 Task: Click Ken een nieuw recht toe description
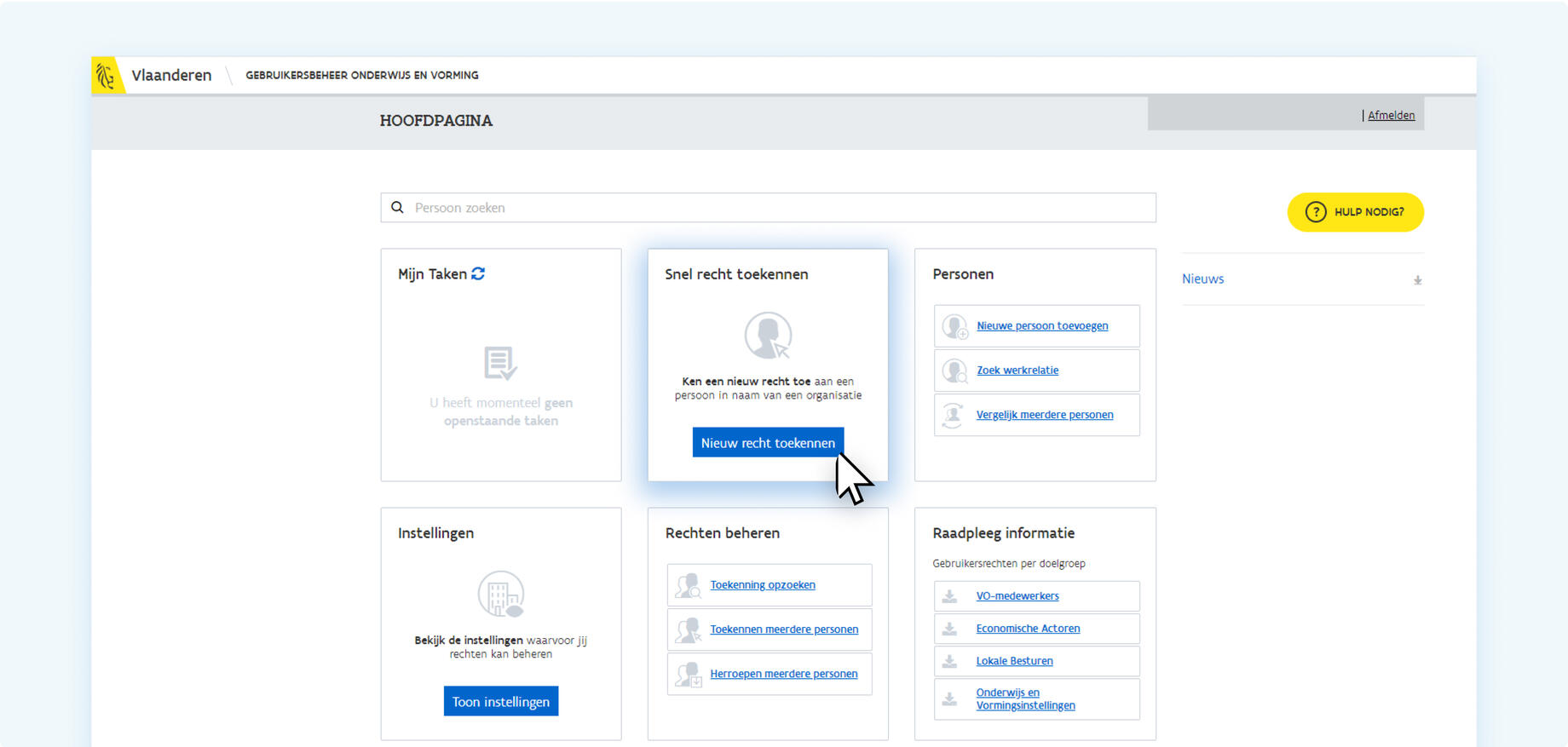[x=768, y=388]
